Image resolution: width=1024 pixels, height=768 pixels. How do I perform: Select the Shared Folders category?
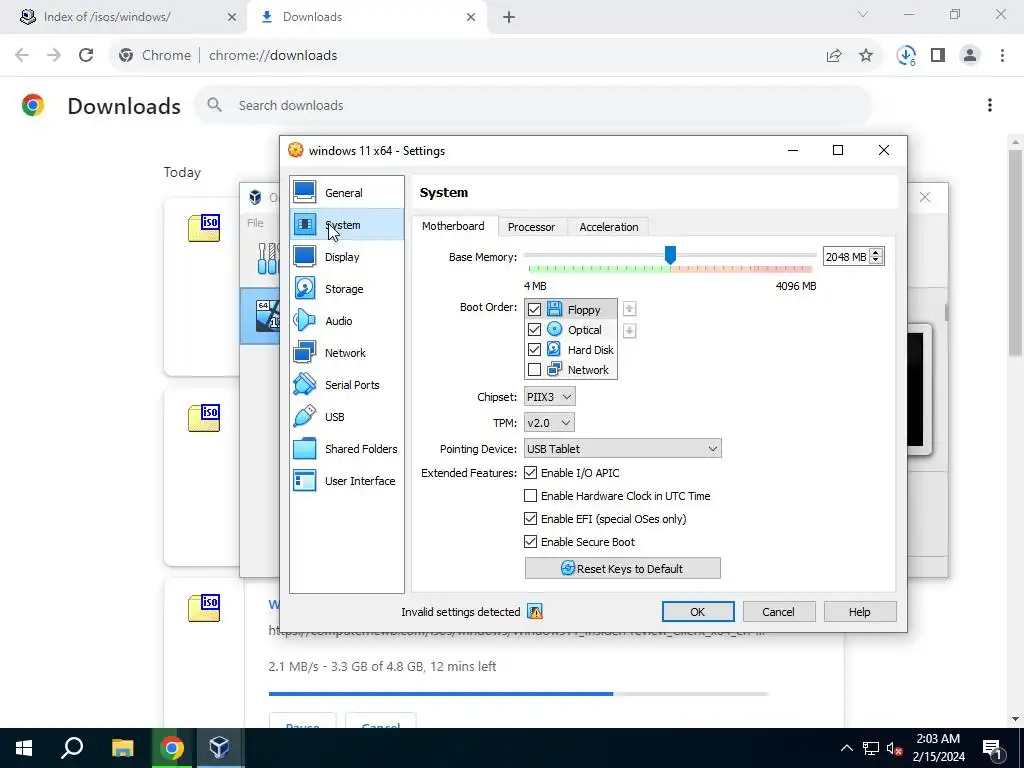tap(347, 449)
